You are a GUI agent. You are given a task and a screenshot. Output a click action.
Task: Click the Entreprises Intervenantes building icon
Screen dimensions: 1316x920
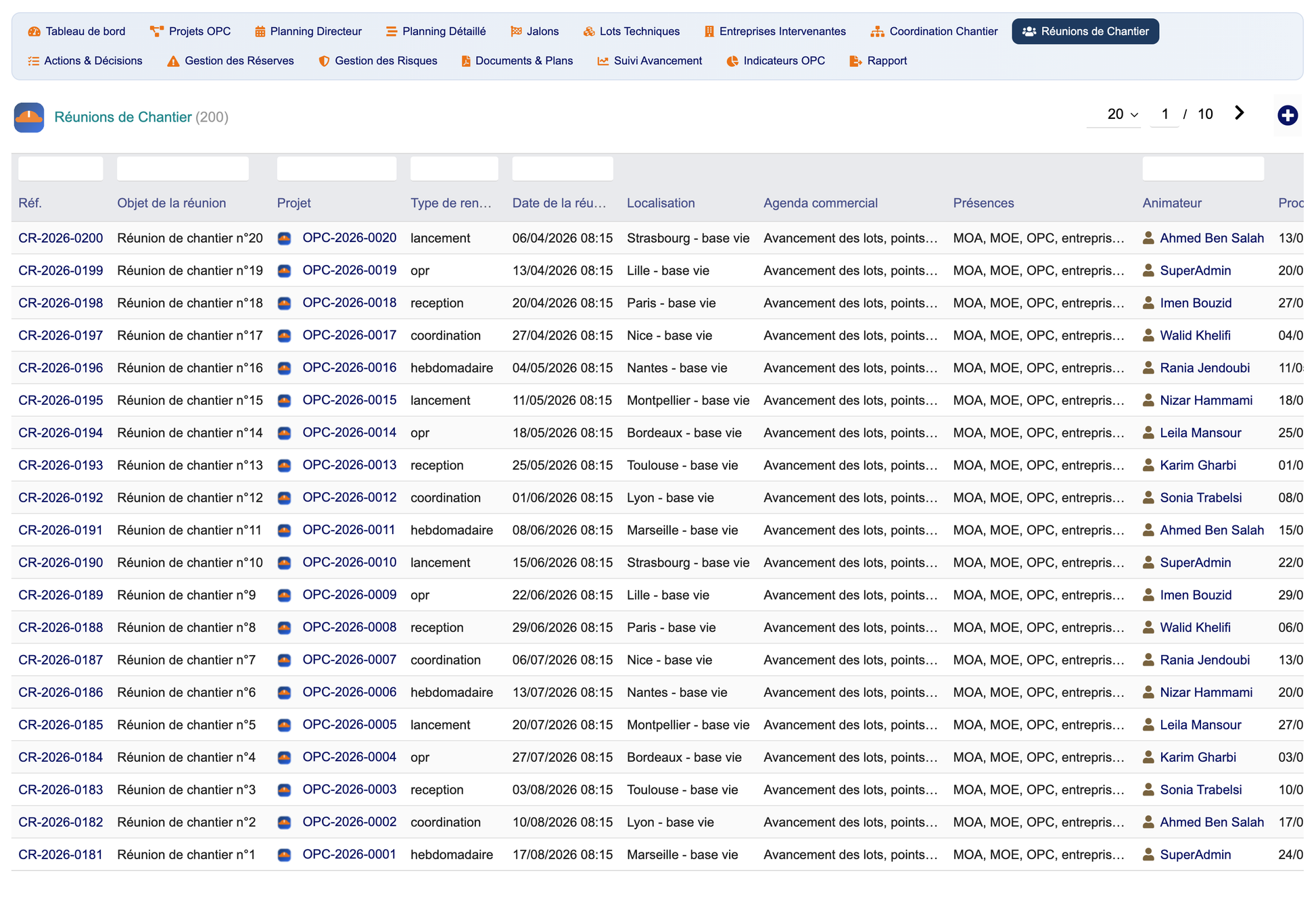click(709, 31)
